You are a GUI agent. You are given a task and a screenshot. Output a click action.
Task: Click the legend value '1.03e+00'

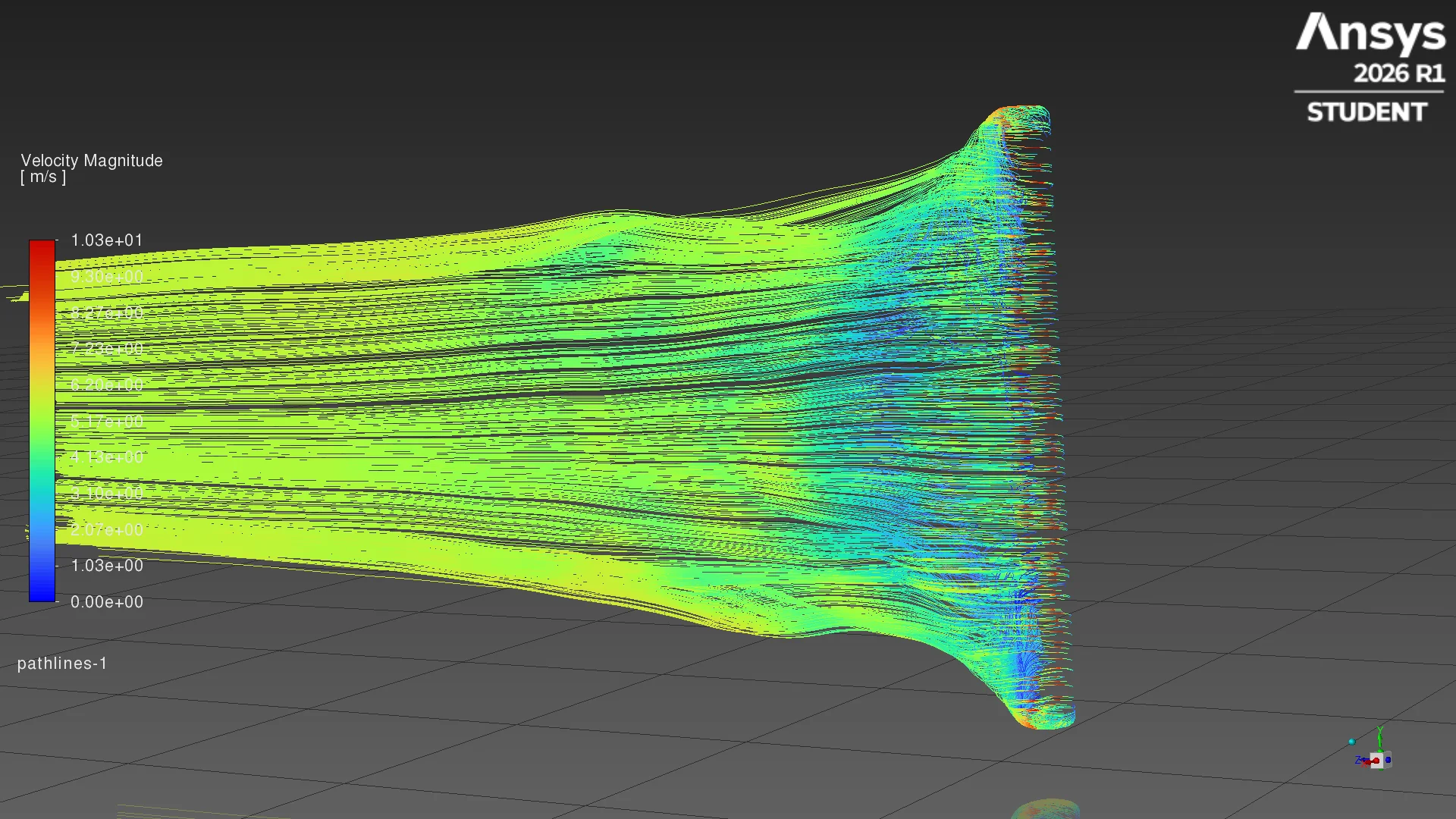pos(107,566)
